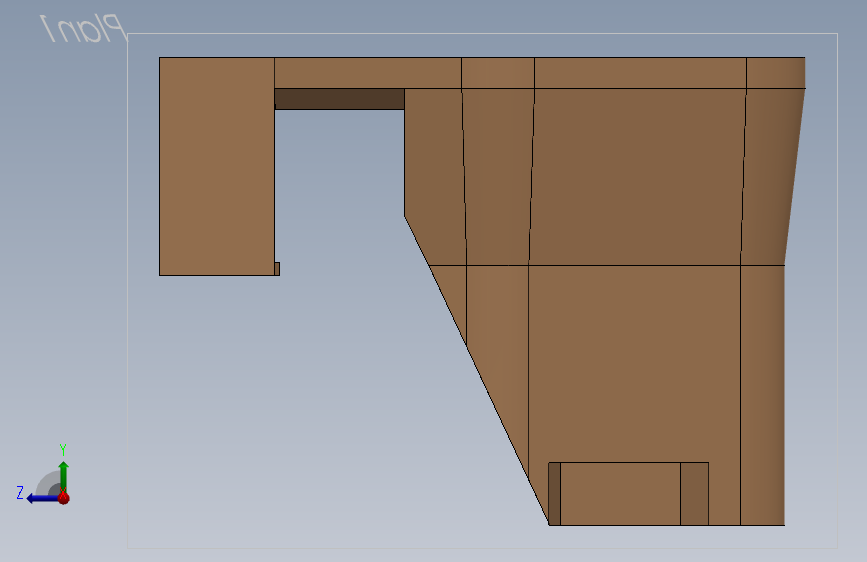This screenshot has height=562, width=867.
Task: Select the large upper trapezoid face in the middle
Action: (636, 177)
